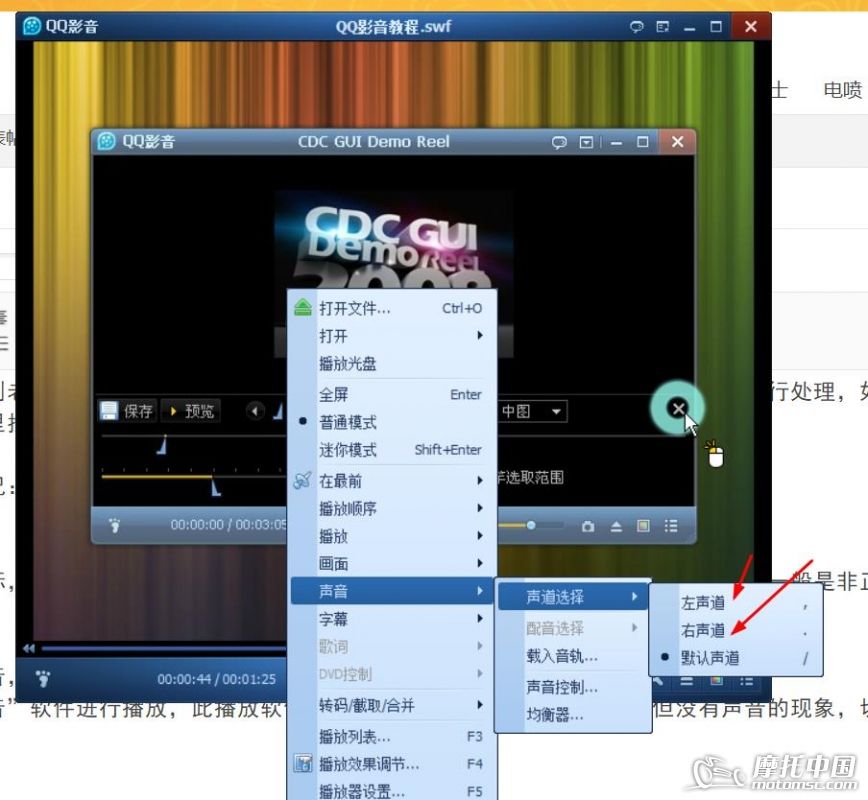Screen dimensions: 868x800
Task: Click the highlighted 声音 menu item
Action: point(392,591)
